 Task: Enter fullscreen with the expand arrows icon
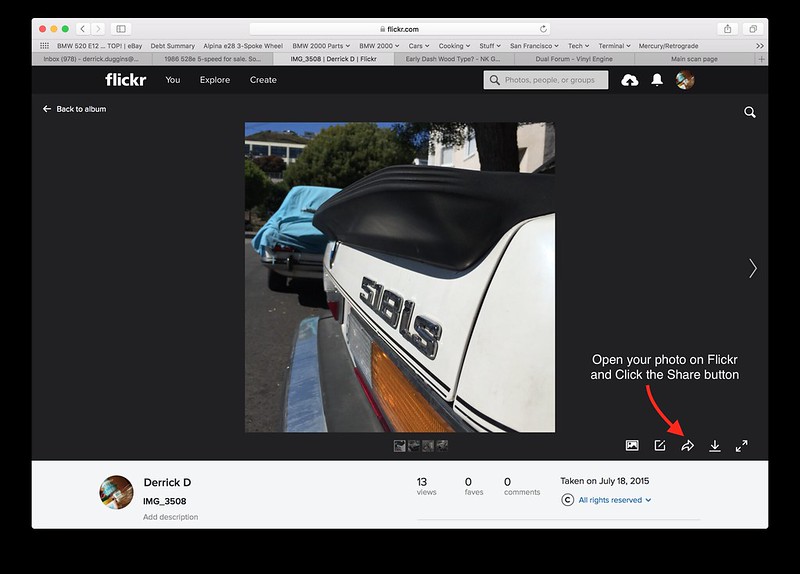tap(742, 446)
